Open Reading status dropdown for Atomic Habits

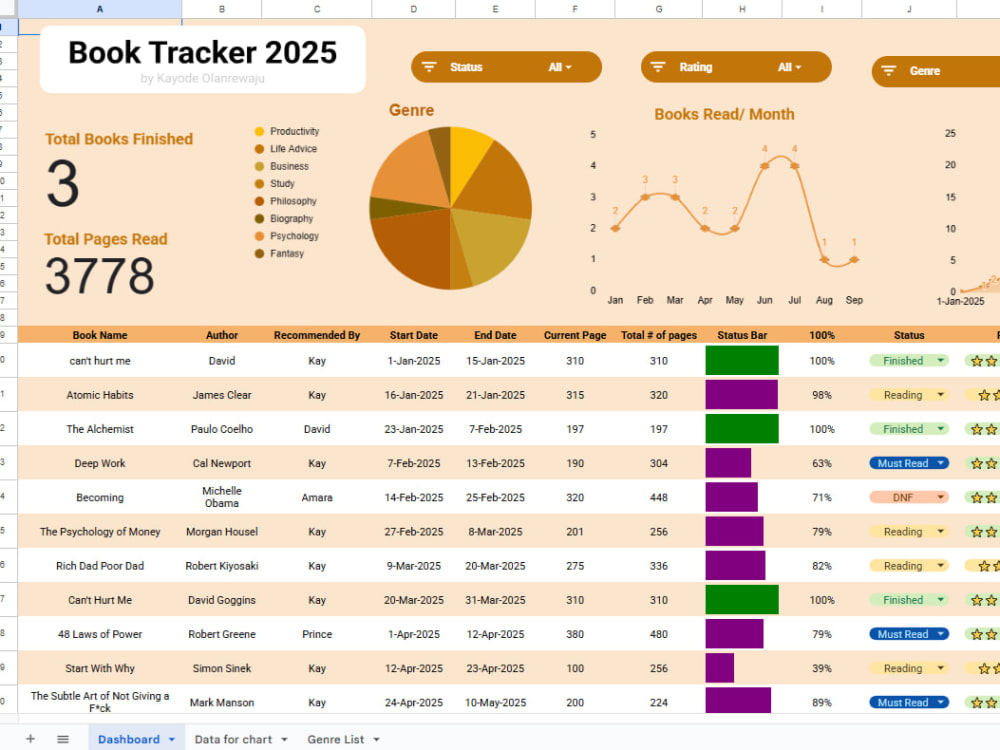[x=940, y=395]
